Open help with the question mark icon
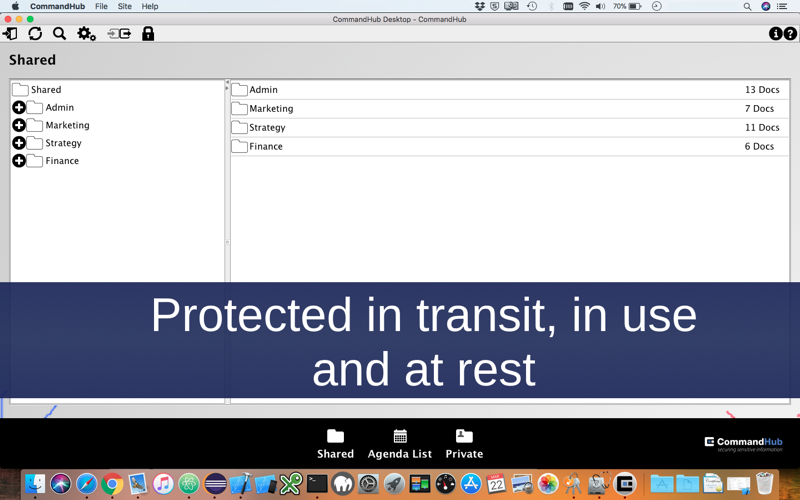The width and height of the screenshot is (800, 500). pyautogui.click(x=790, y=34)
